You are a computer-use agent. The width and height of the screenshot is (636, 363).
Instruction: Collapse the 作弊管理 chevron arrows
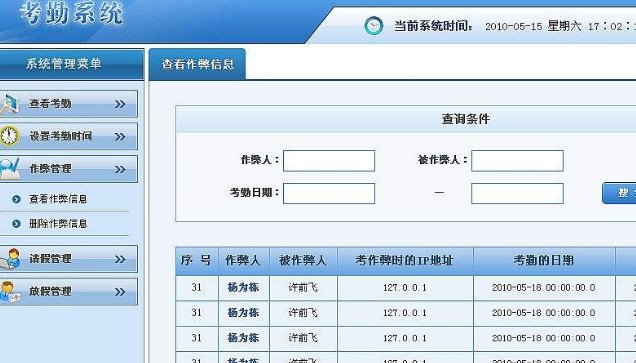[120, 169]
